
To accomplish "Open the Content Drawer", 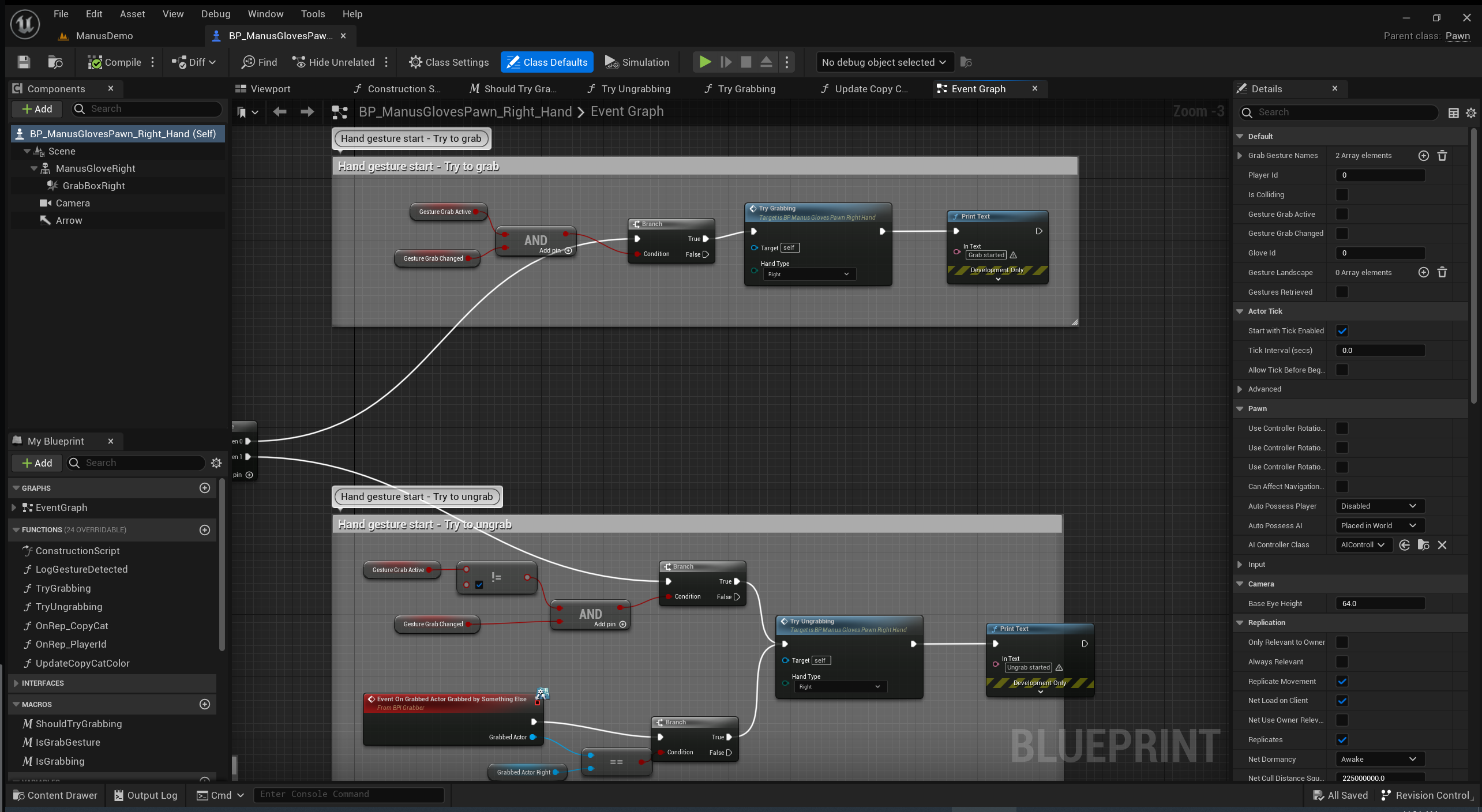I will (x=55, y=795).
